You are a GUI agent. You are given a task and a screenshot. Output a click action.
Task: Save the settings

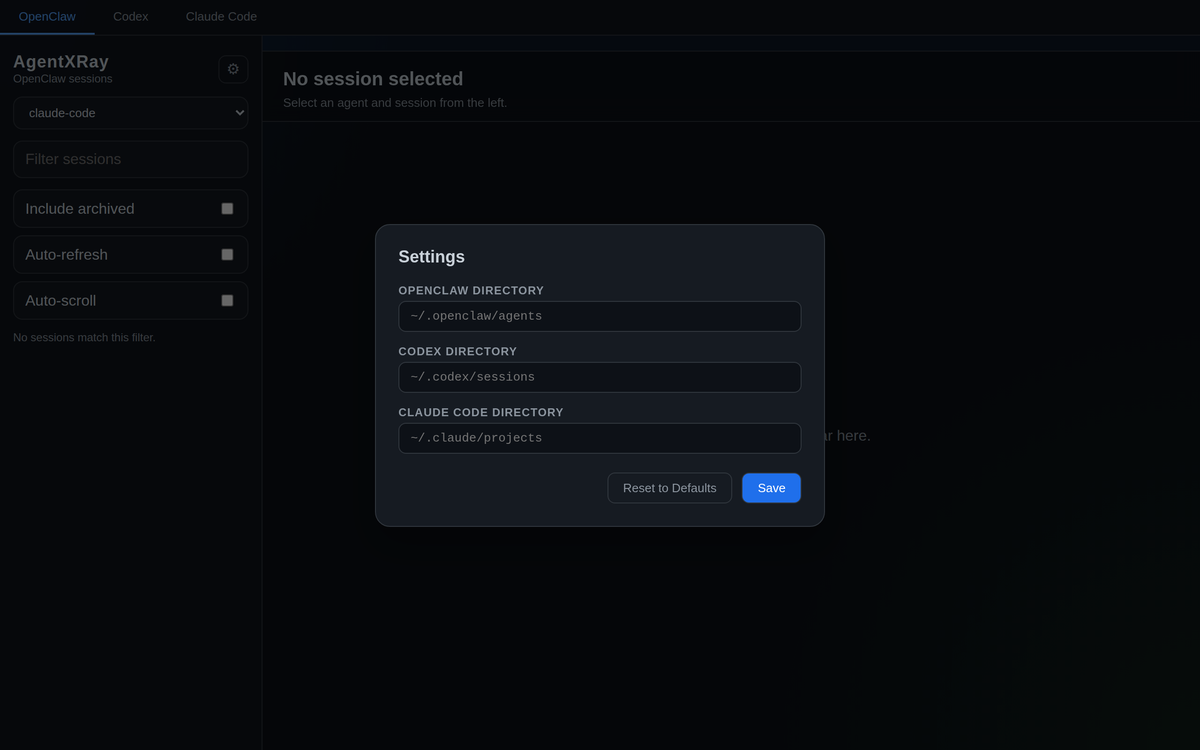[771, 488]
